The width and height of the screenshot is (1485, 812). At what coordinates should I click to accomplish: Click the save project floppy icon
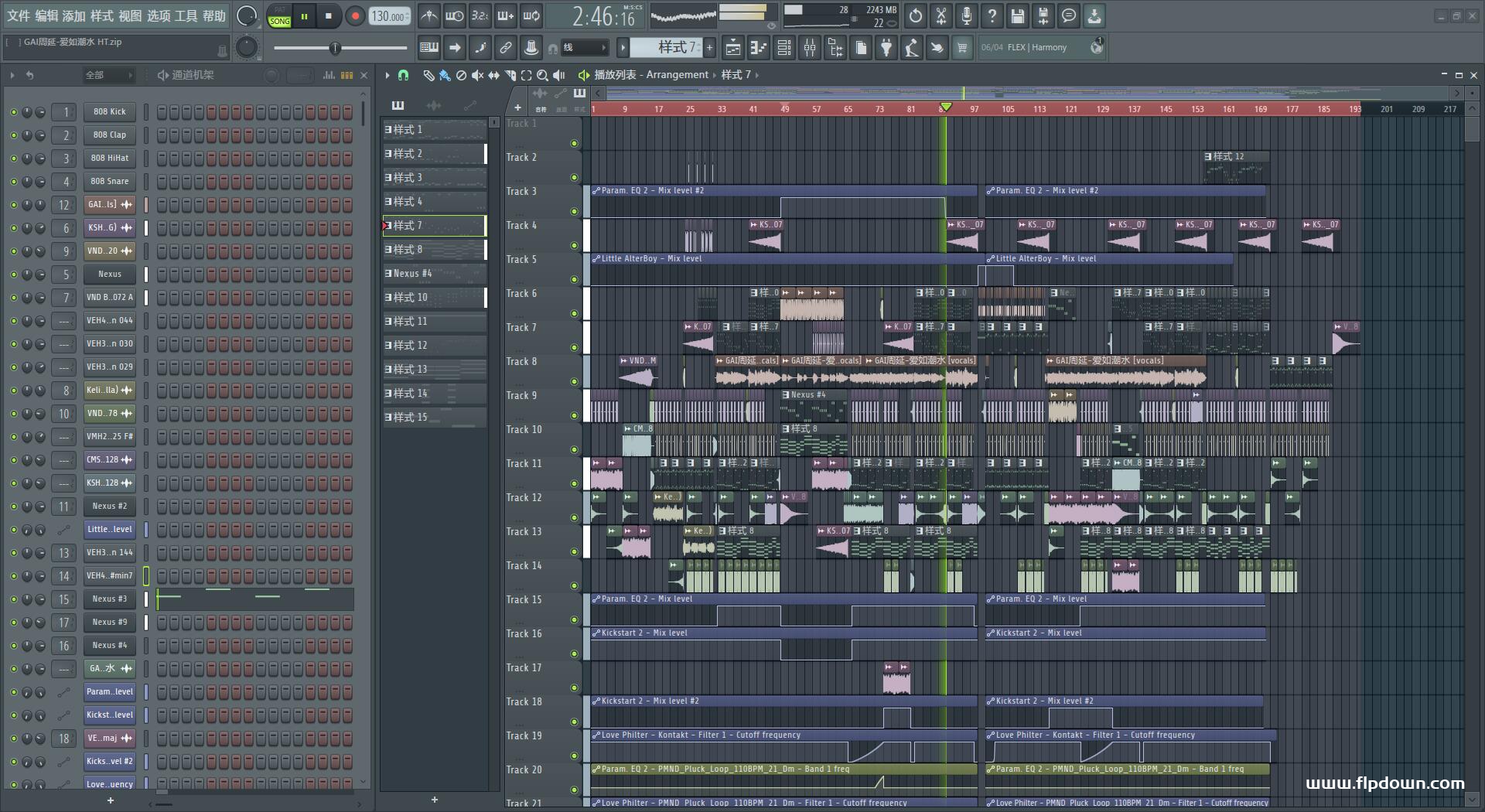click(1018, 15)
